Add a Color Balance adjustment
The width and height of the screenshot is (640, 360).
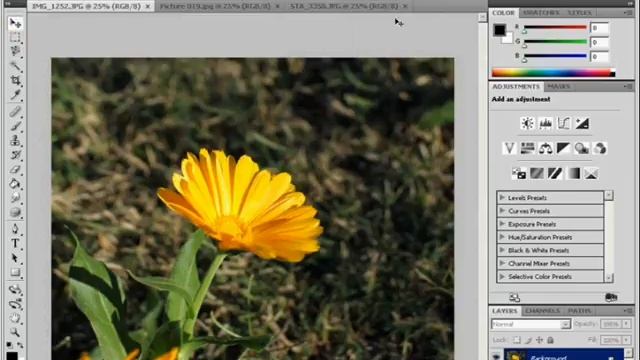545,148
